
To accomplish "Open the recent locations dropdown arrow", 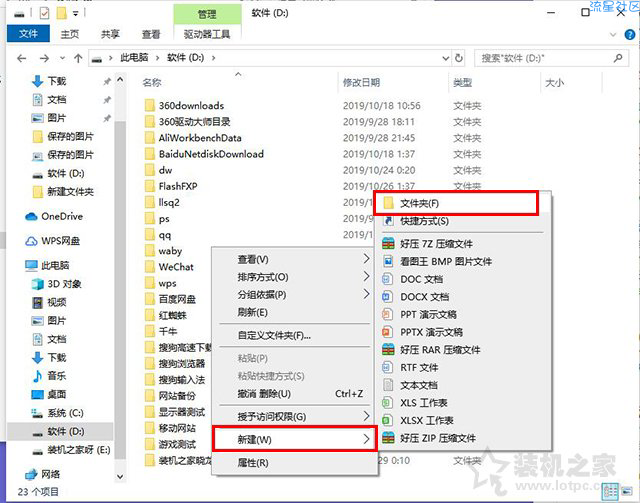I will tap(62, 58).
